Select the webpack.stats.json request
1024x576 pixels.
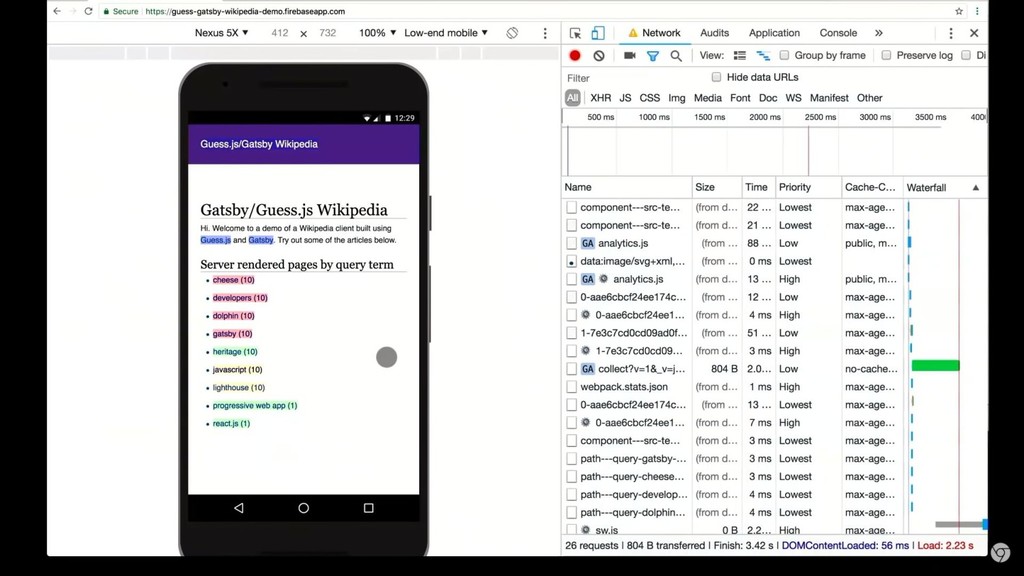[624, 387]
